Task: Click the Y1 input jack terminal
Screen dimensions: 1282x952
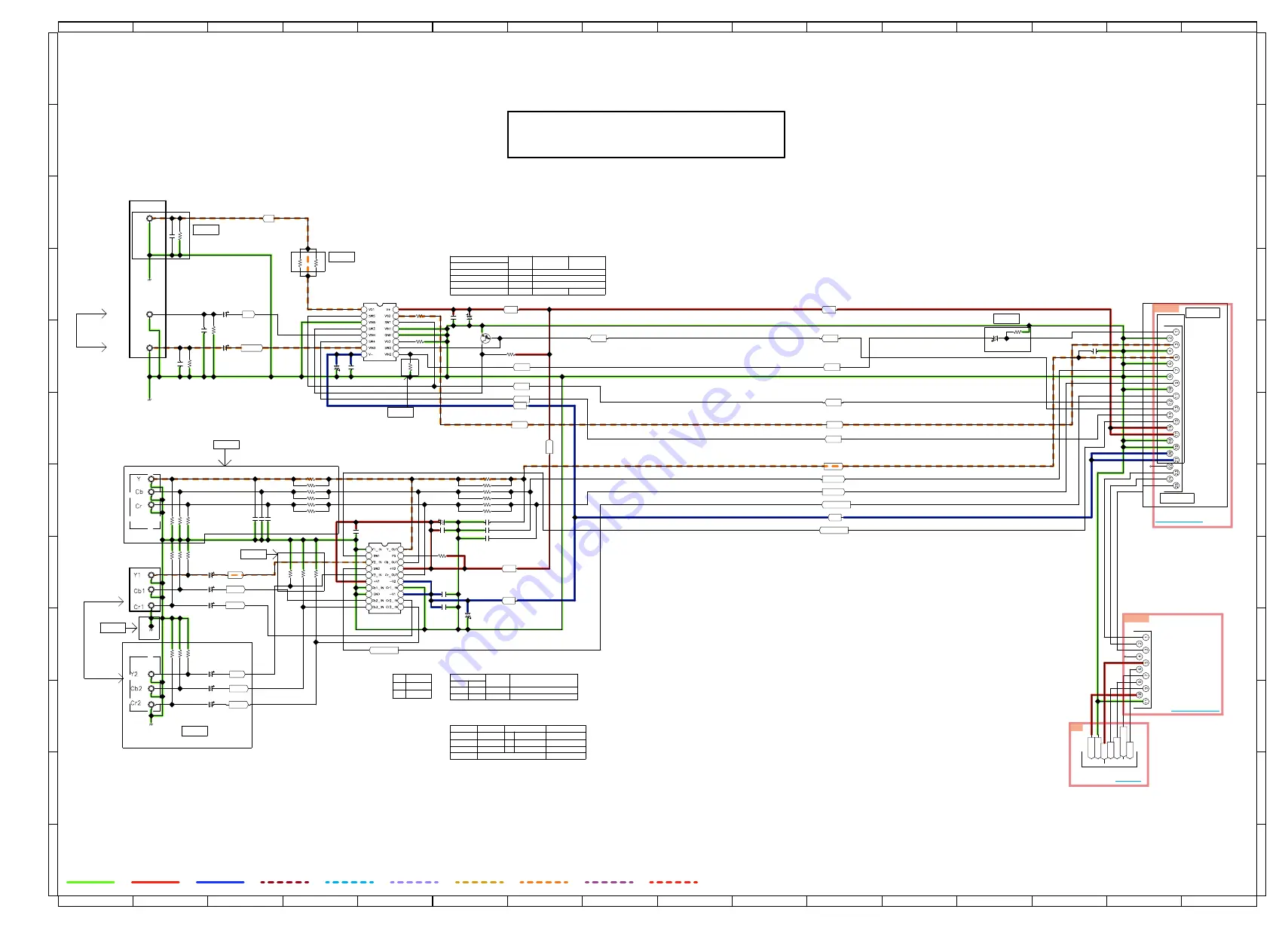Action: point(151,575)
